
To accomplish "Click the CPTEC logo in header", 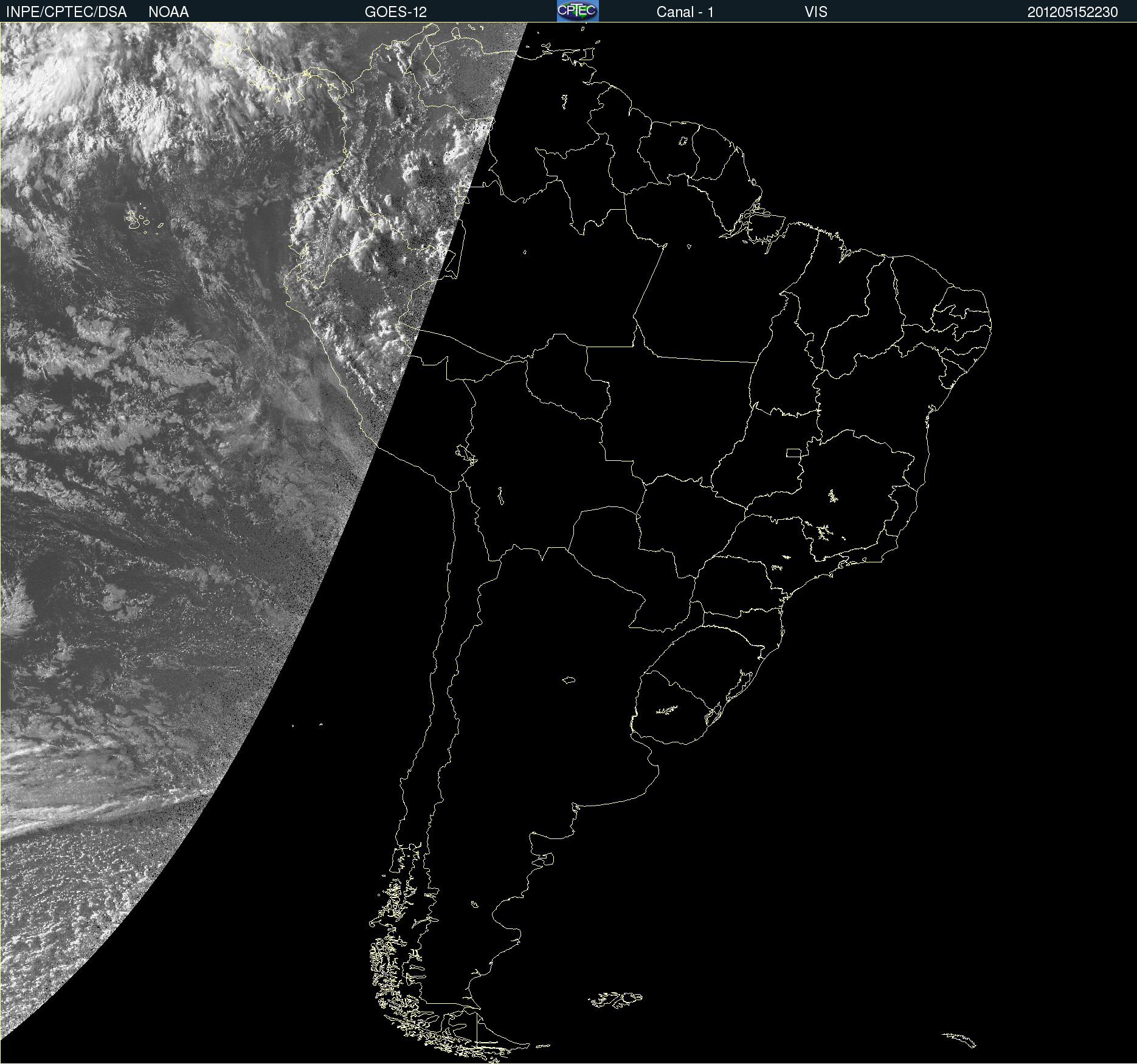I will coord(578,11).
